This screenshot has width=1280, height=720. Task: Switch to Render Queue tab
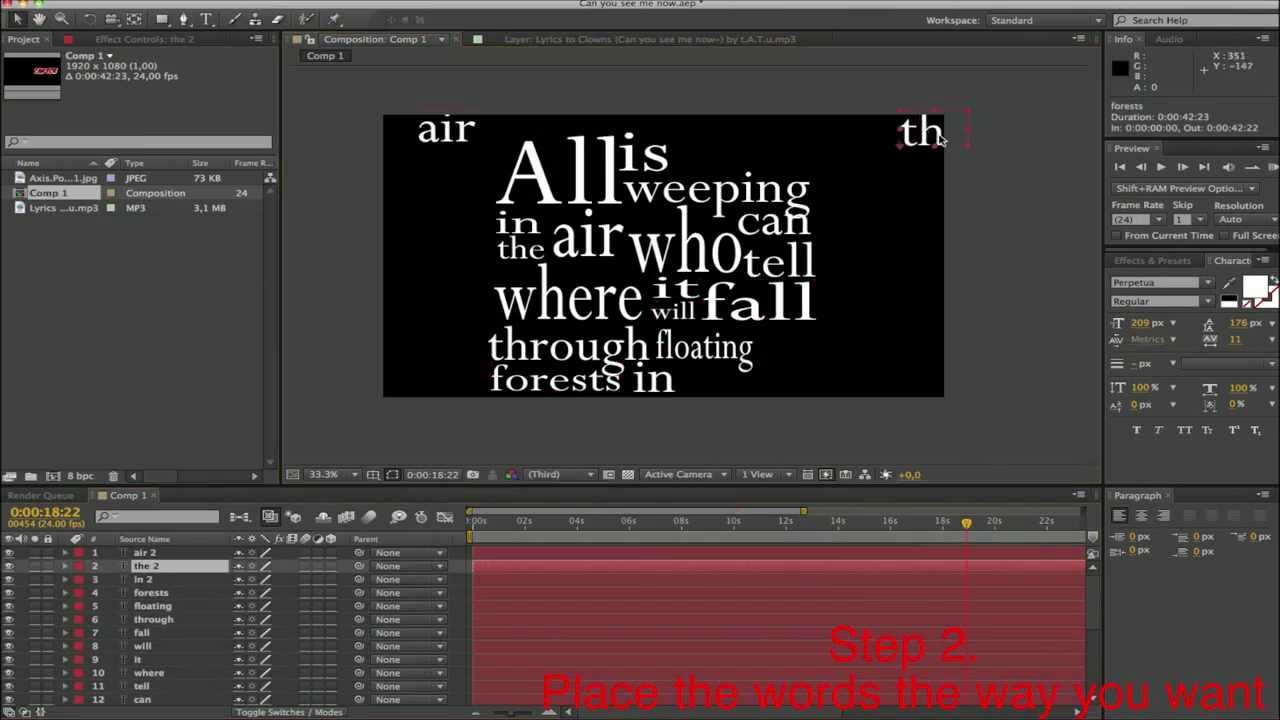[40, 496]
